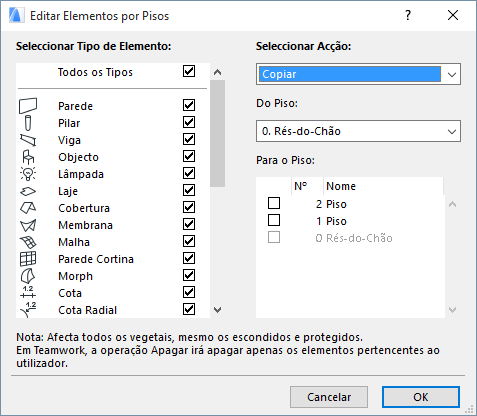
Task: Close the Editar Elementos por Pisos dialog
Action: [x=453, y=15]
